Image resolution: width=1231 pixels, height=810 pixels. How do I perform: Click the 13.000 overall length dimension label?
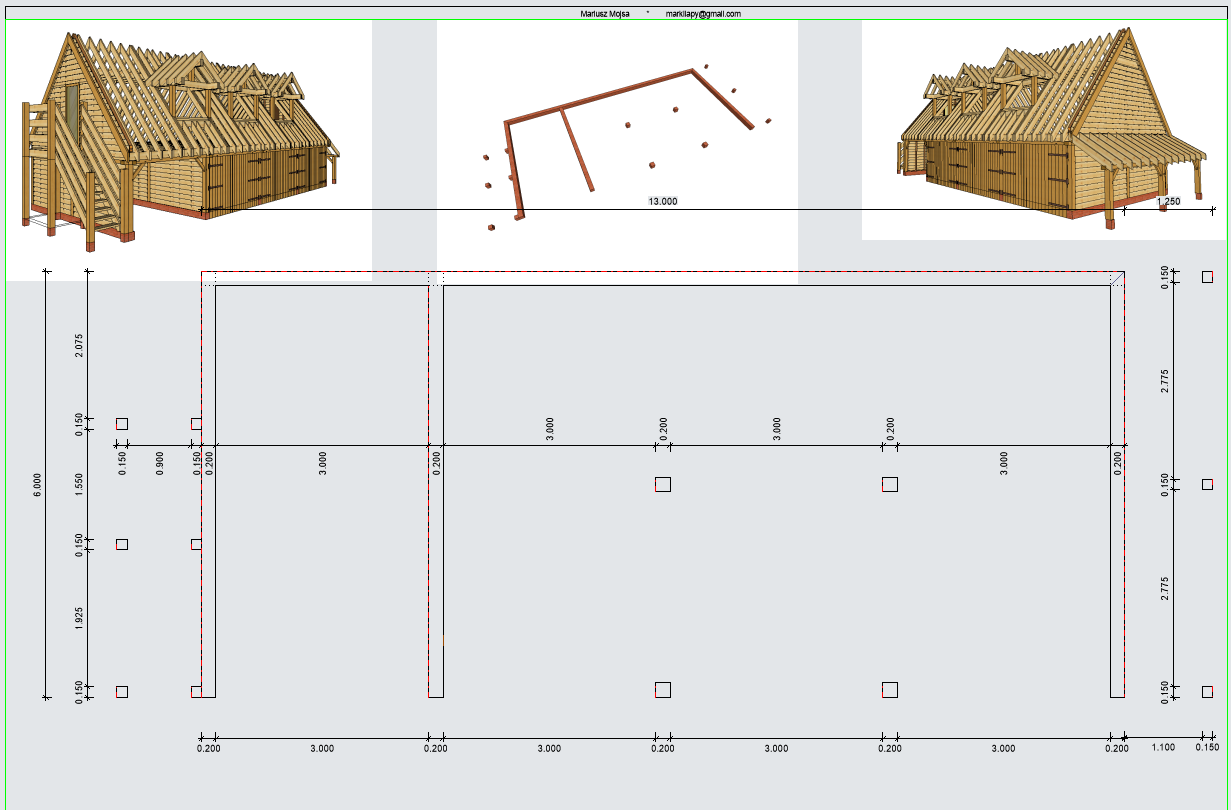pos(663,201)
